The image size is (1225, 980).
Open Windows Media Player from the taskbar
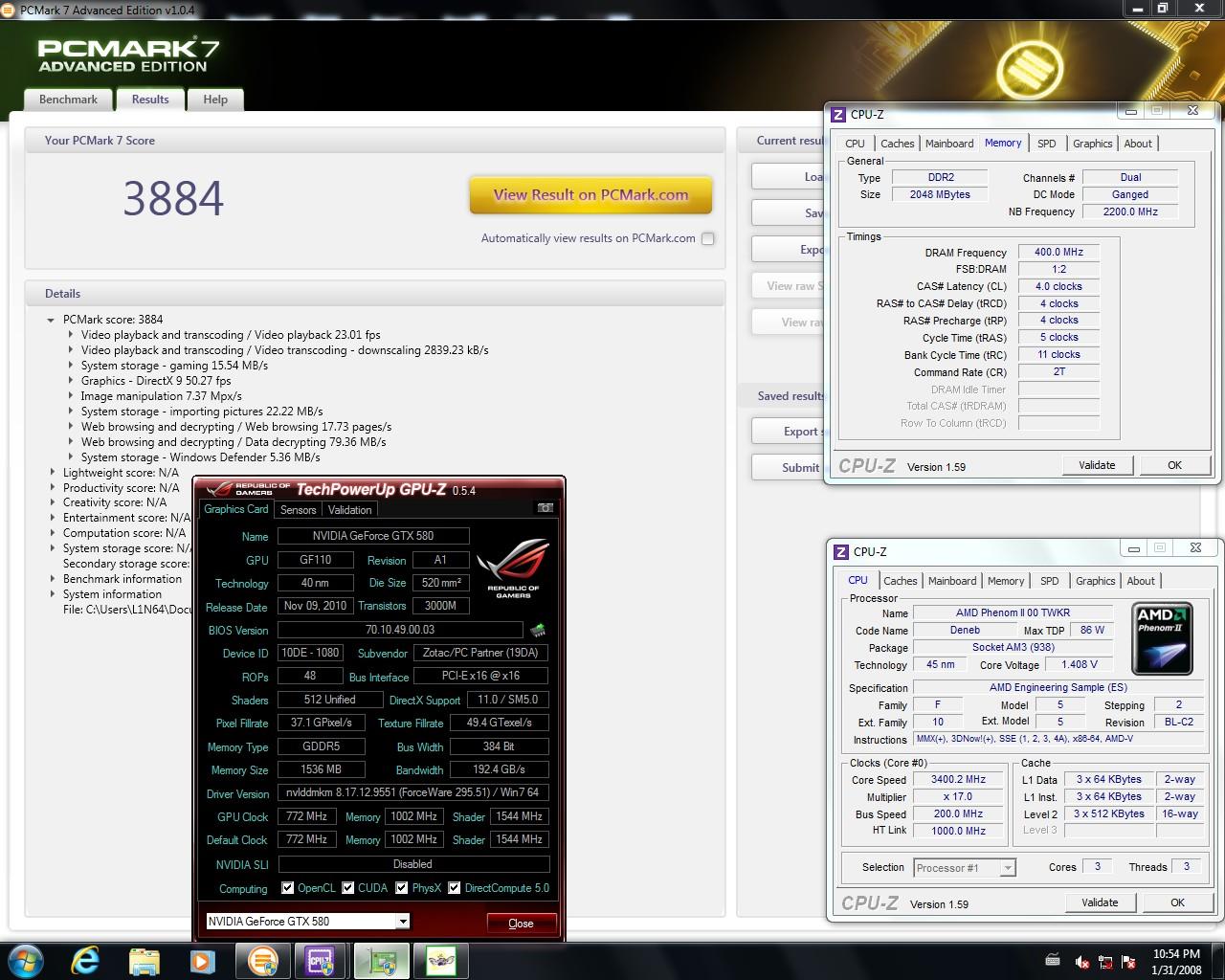pyautogui.click(x=202, y=961)
